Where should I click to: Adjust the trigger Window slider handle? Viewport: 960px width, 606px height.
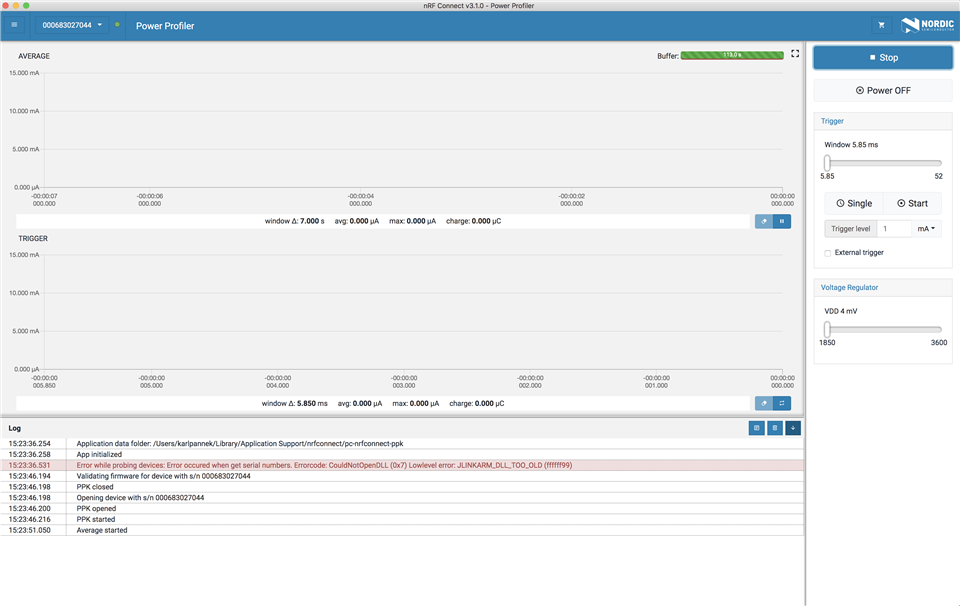click(x=827, y=163)
